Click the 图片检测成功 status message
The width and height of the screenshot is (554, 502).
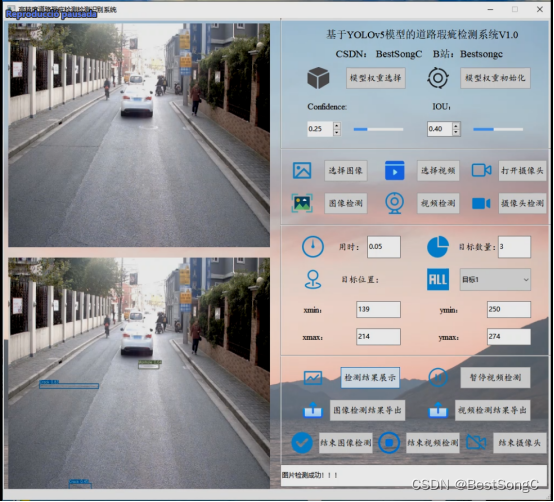pos(310,475)
